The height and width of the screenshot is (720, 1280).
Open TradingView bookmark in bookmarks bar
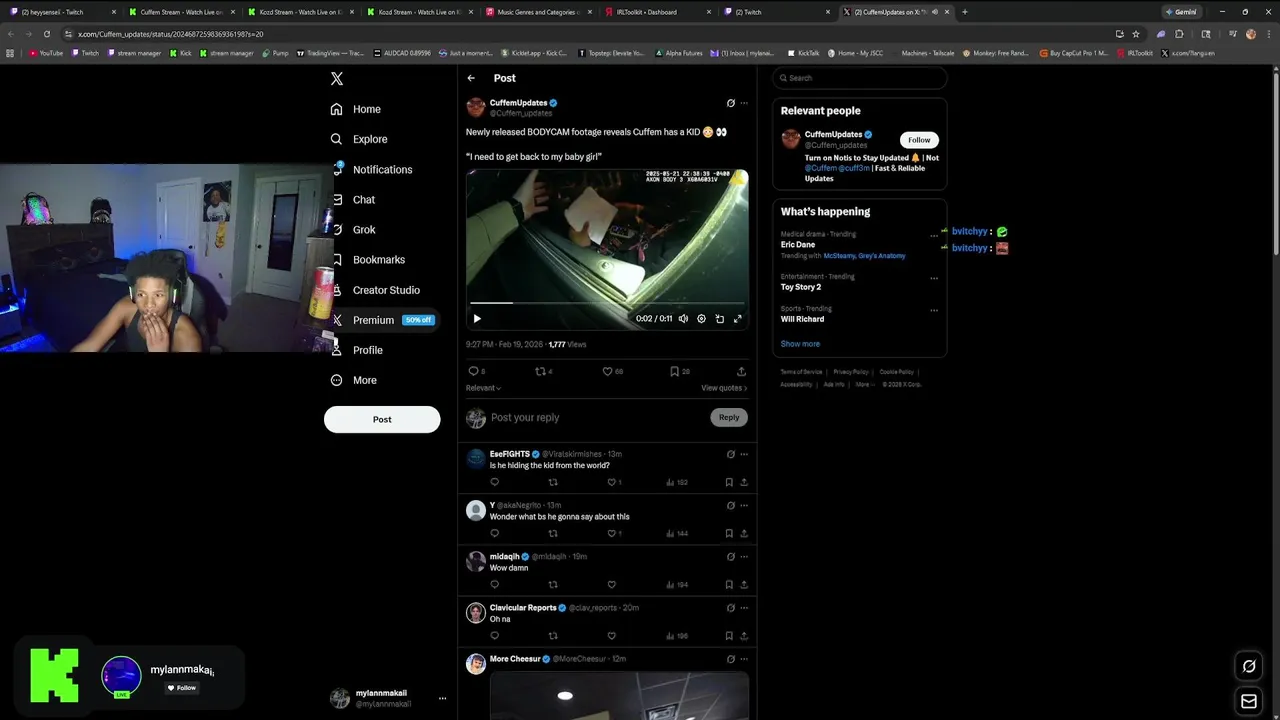pos(330,53)
